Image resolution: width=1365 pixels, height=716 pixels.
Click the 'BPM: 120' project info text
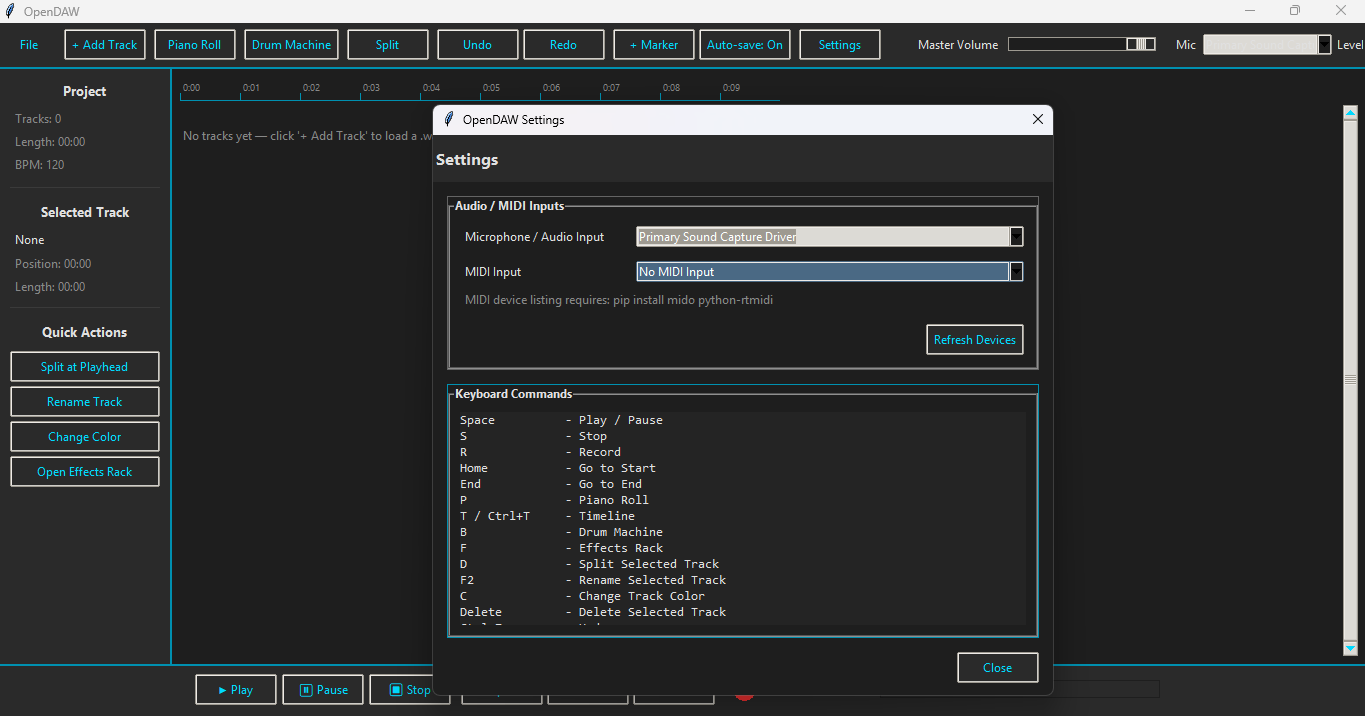40,165
